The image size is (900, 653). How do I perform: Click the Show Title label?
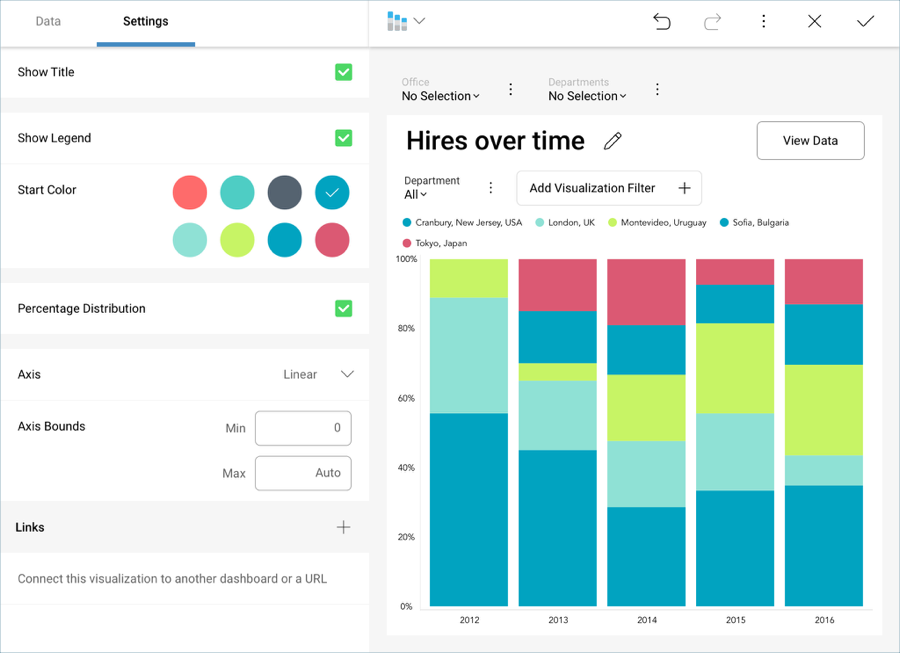tap(46, 72)
